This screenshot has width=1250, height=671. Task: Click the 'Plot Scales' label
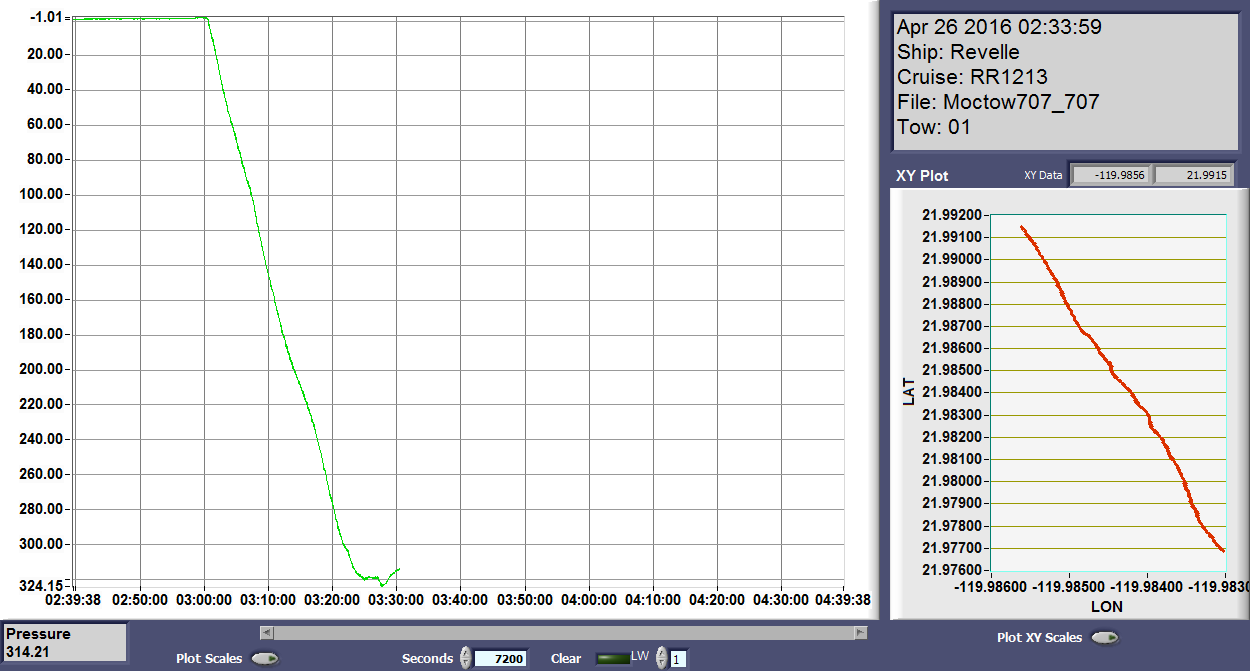[209, 658]
